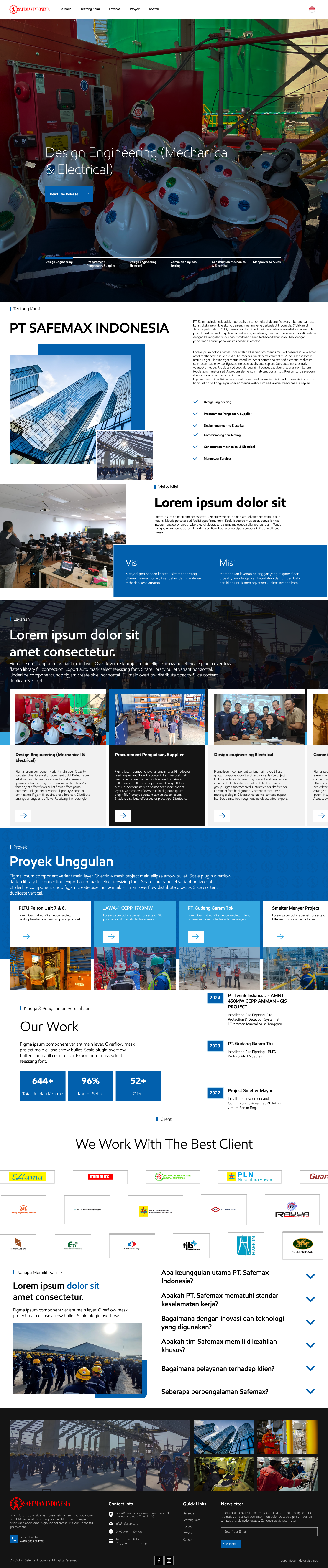Click the arrow under Design Engineering (Mechanical & Electrical) card

(23, 816)
